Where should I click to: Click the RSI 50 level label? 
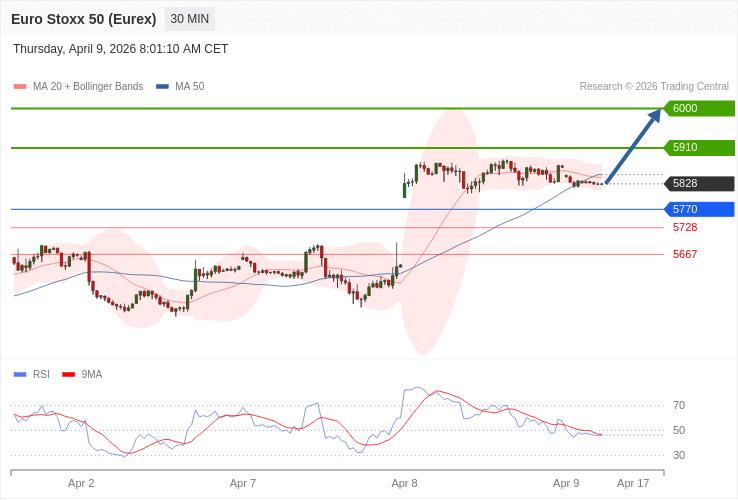point(679,430)
